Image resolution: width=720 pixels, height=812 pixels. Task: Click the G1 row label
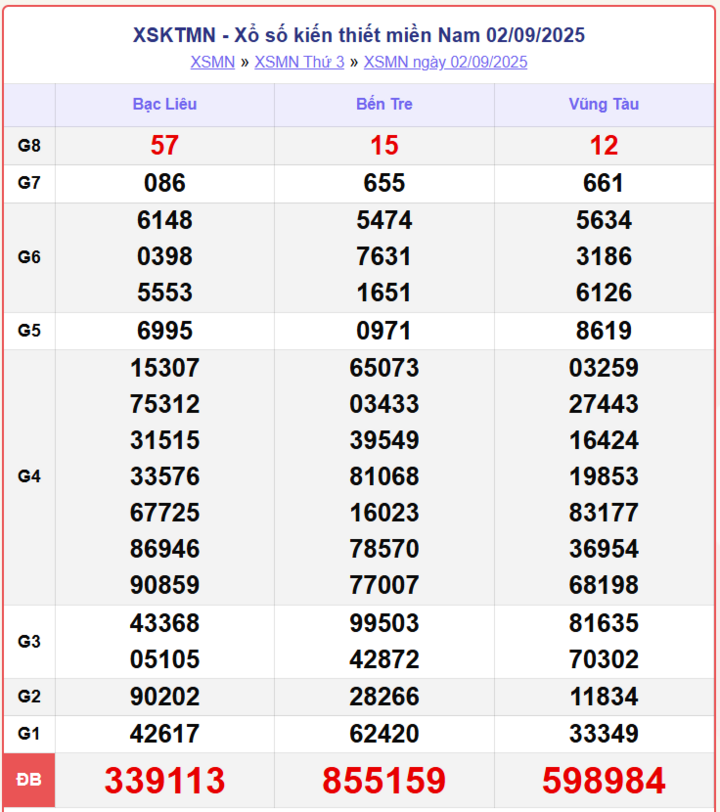coord(29,734)
